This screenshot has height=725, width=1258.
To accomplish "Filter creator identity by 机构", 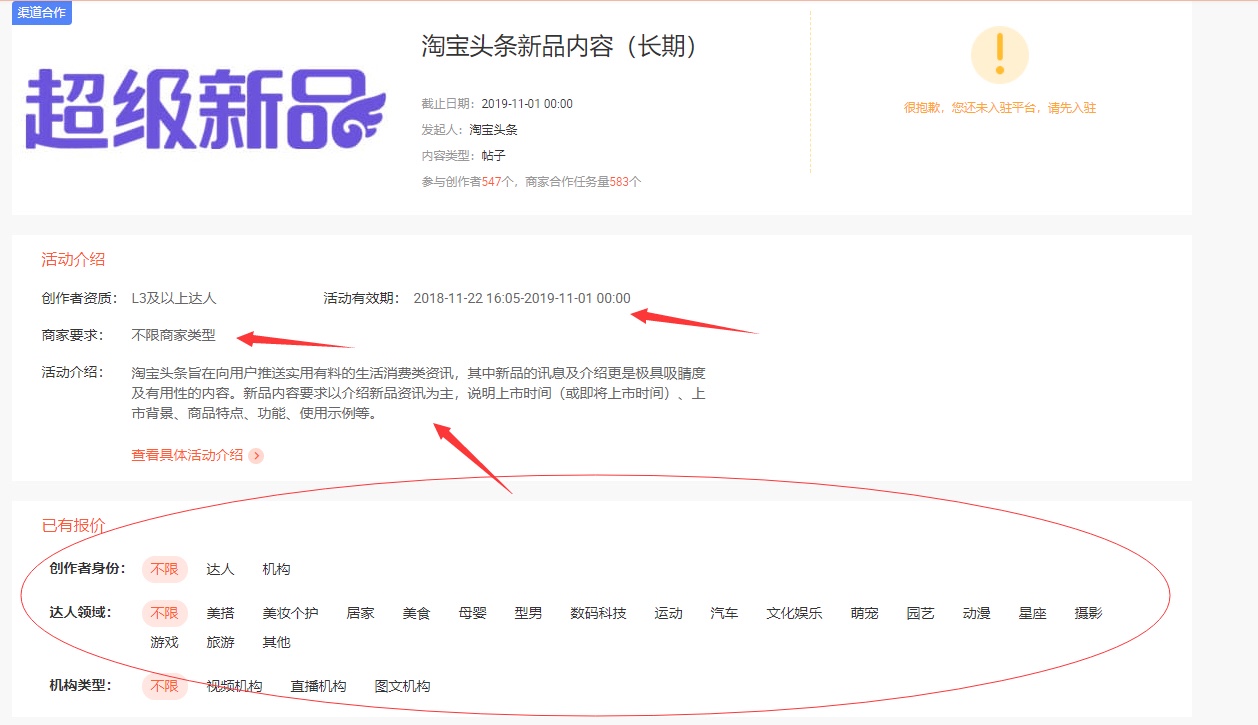I will [x=276, y=569].
